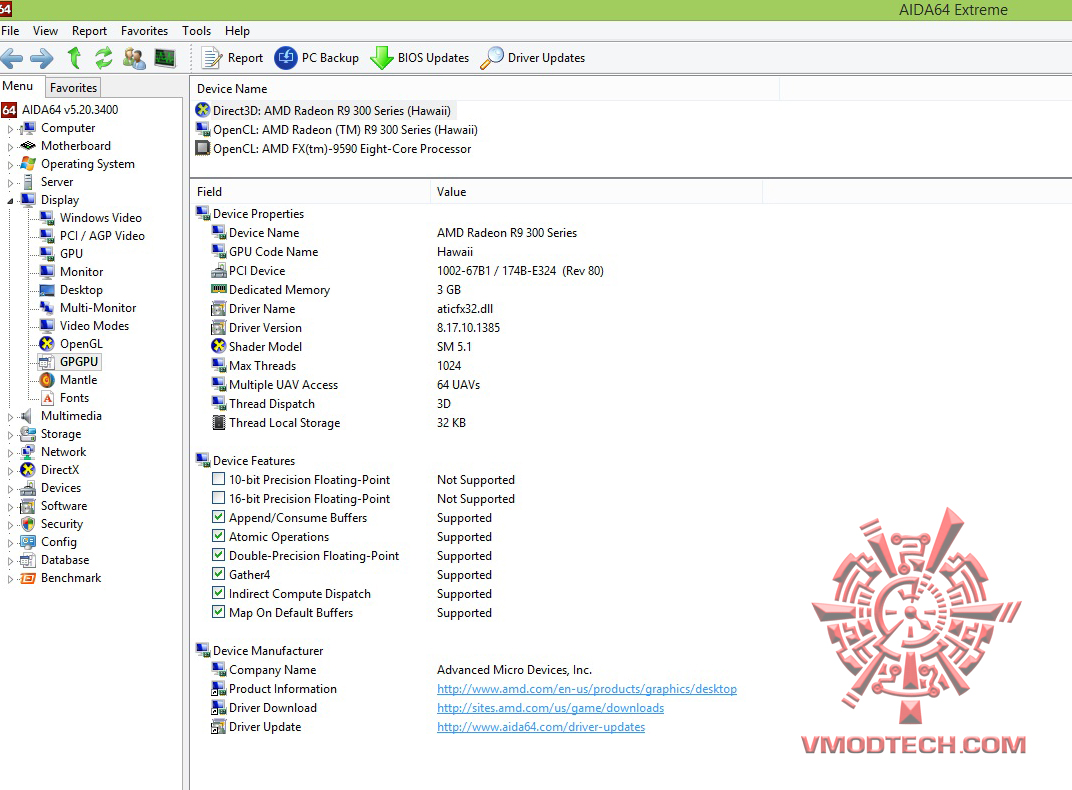Select Multi-Monitor tree item
1072x790 pixels.
(x=98, y=308)
